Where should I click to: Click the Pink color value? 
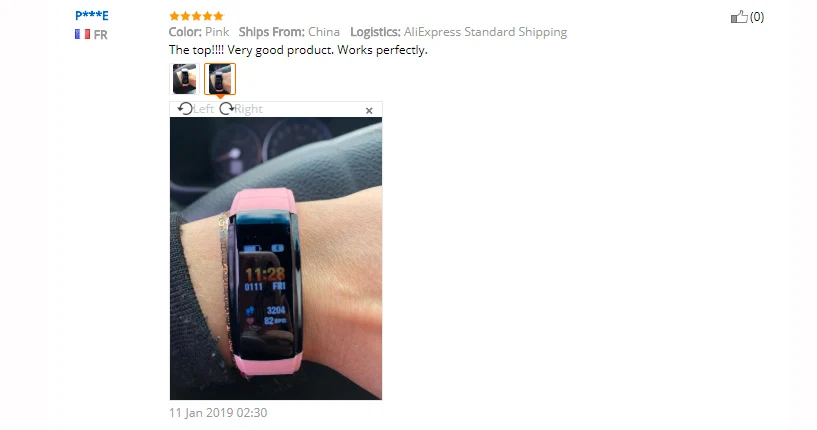[x=217, y=32]
